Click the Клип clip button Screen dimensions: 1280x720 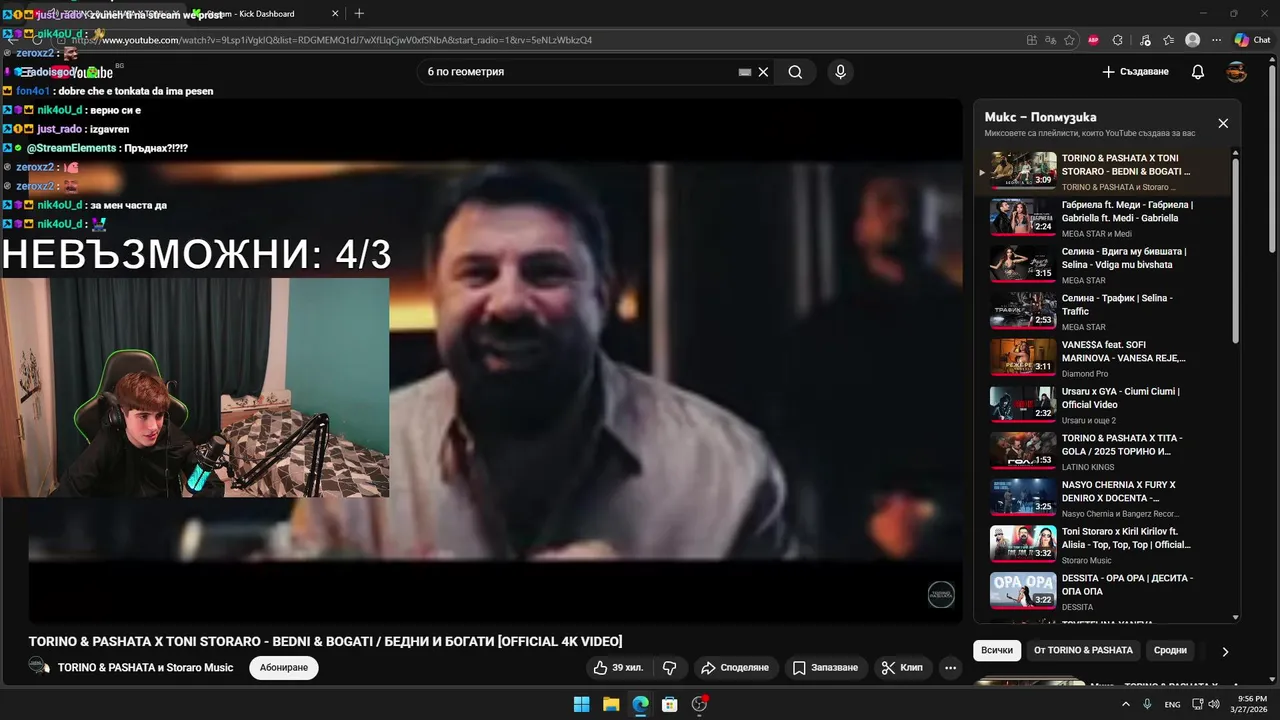click(x=903, y=667)
